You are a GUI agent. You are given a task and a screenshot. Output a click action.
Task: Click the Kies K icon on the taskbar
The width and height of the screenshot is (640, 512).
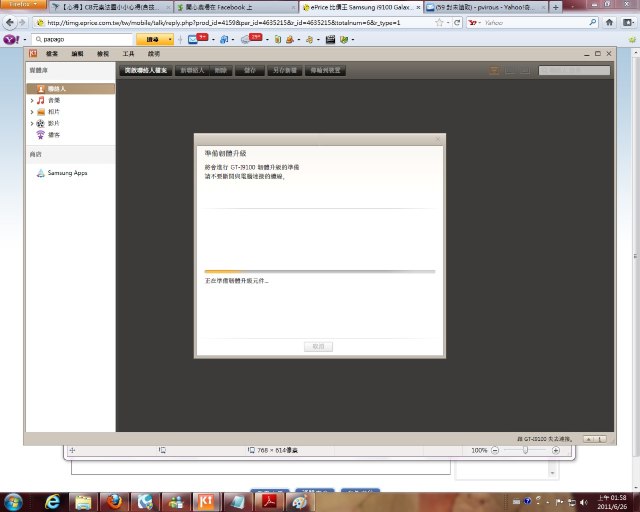[206, 502]
